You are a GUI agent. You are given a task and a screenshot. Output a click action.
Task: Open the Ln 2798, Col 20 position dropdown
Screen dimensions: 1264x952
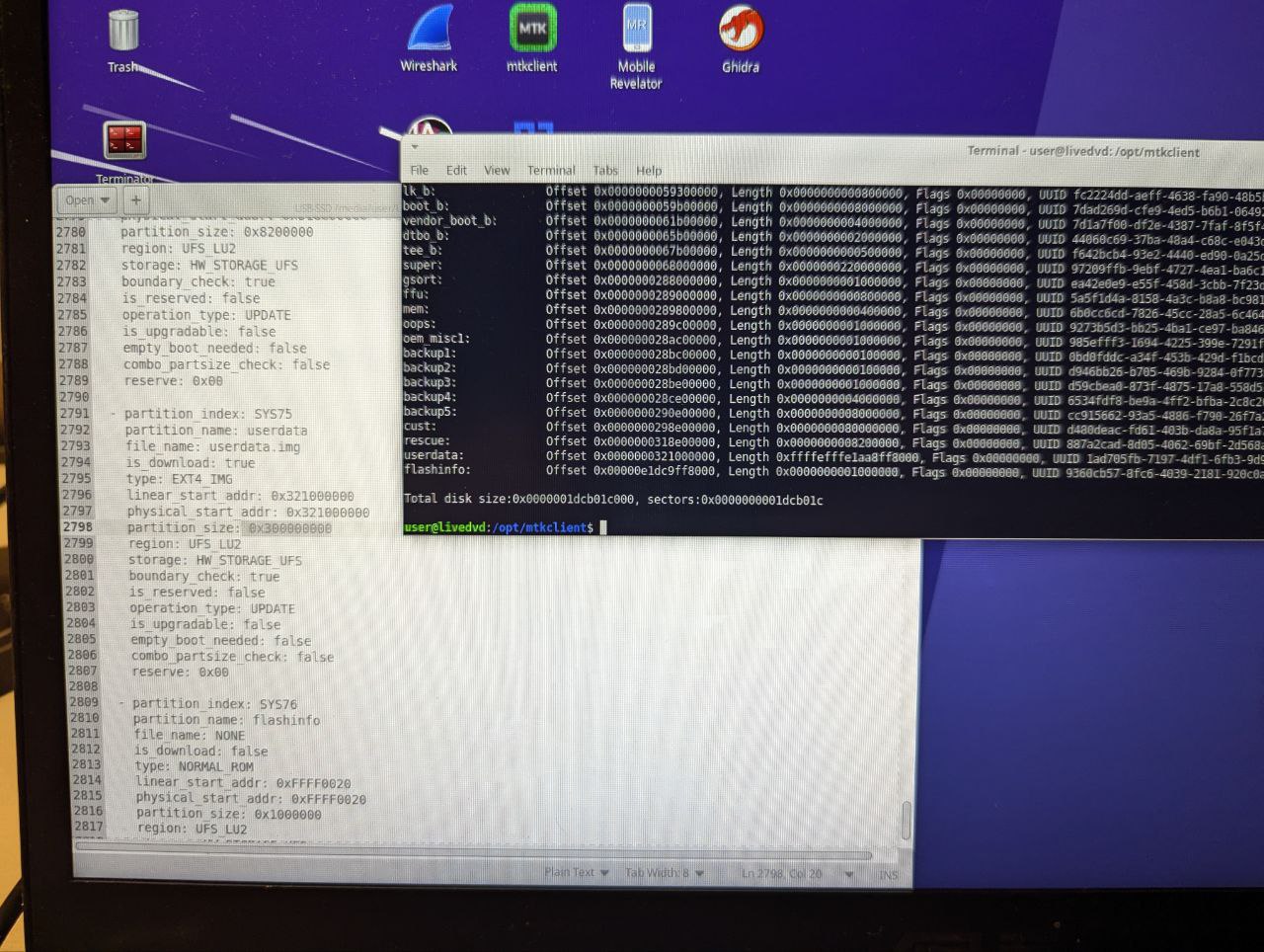[x=797, y=874]
